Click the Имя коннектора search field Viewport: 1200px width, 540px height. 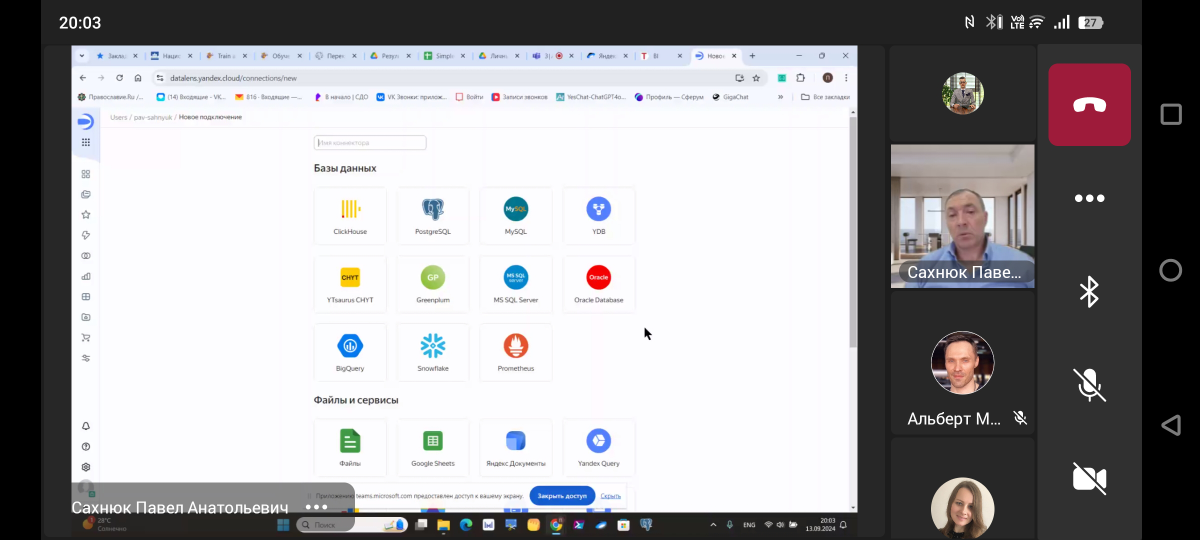coord(370,143)
